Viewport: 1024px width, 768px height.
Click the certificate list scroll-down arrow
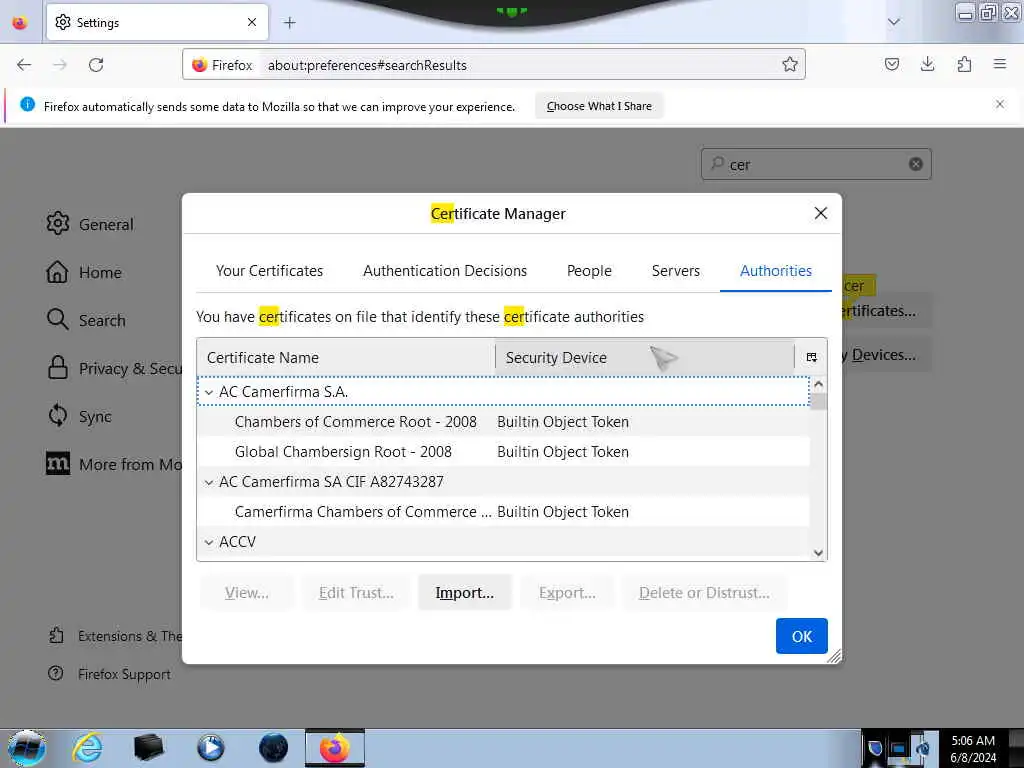(818, 552)
